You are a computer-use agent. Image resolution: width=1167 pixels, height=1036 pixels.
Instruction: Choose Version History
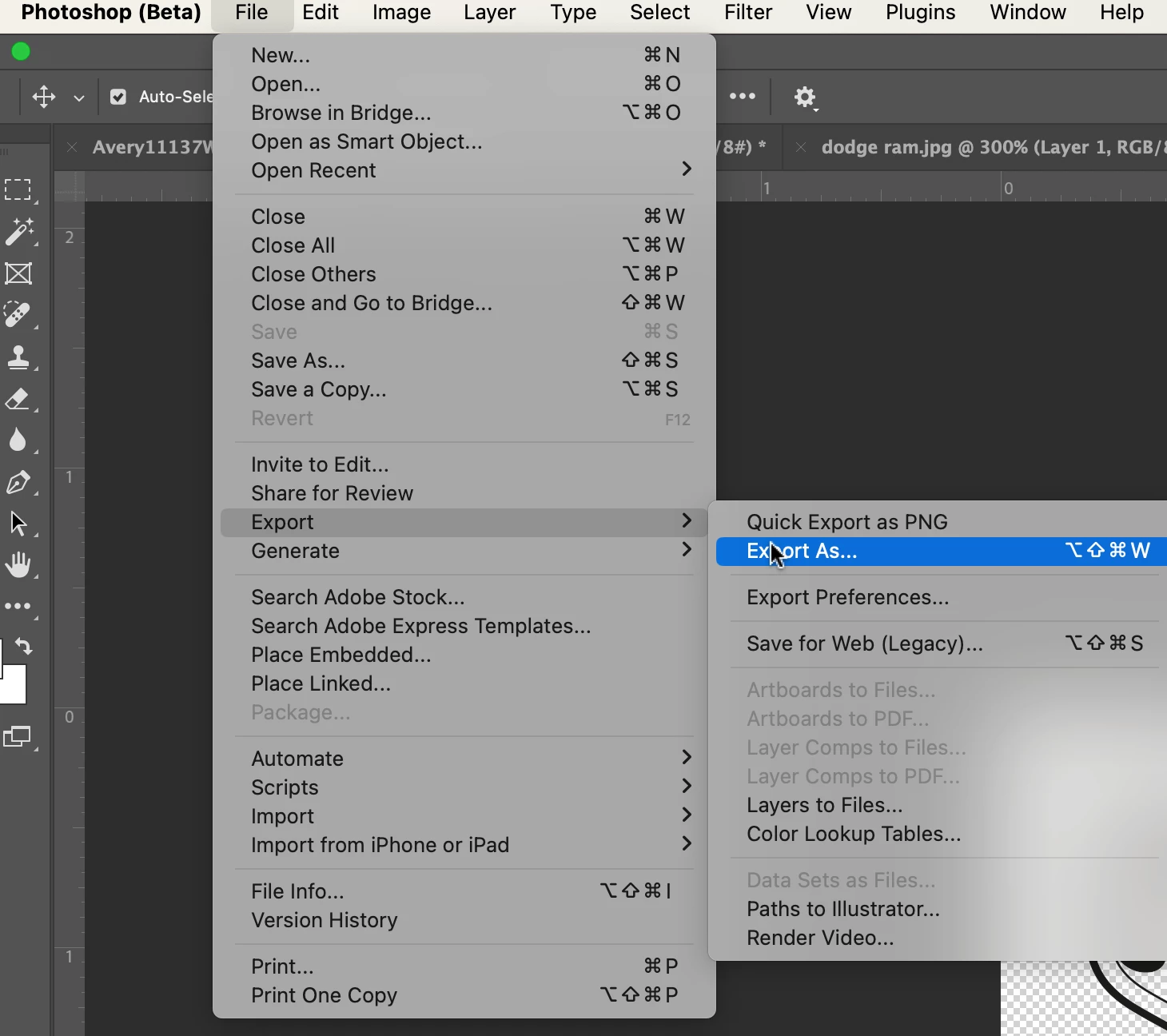pyautogui.click(x=464, y=920)
